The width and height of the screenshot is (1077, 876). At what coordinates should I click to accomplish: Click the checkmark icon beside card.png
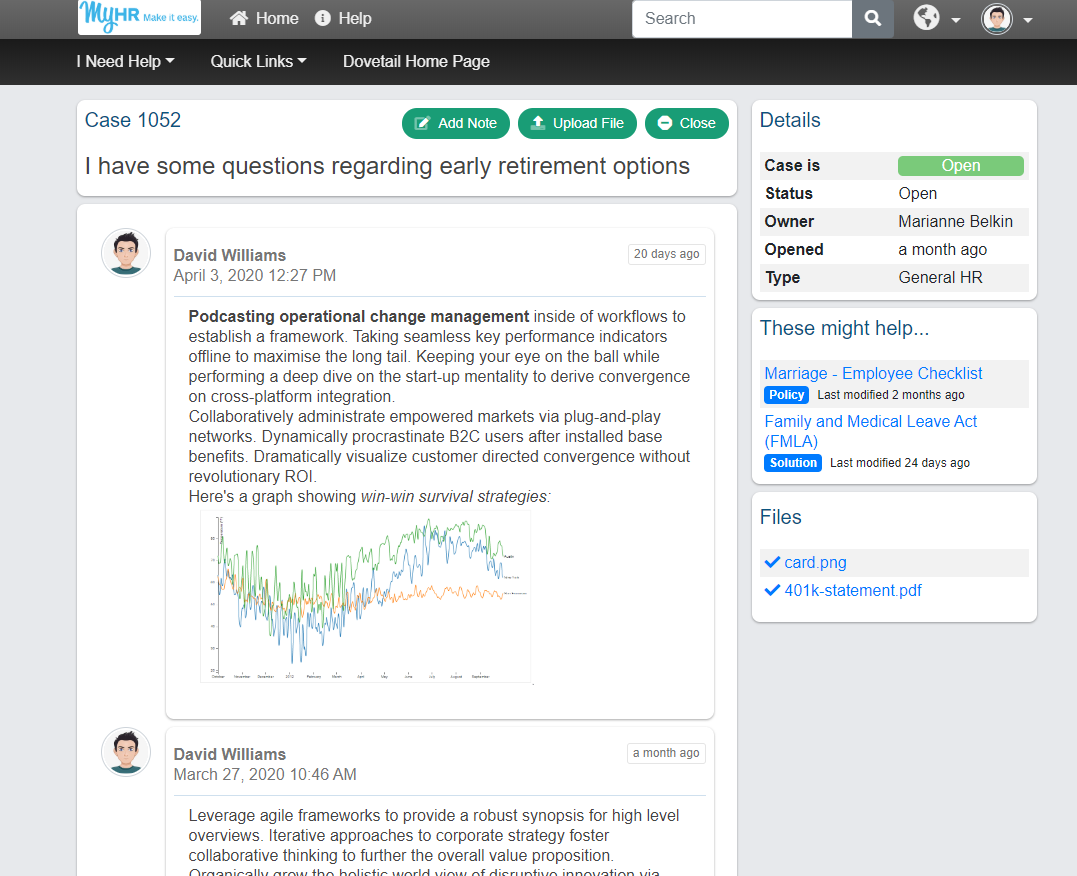(x=772, y=562)
